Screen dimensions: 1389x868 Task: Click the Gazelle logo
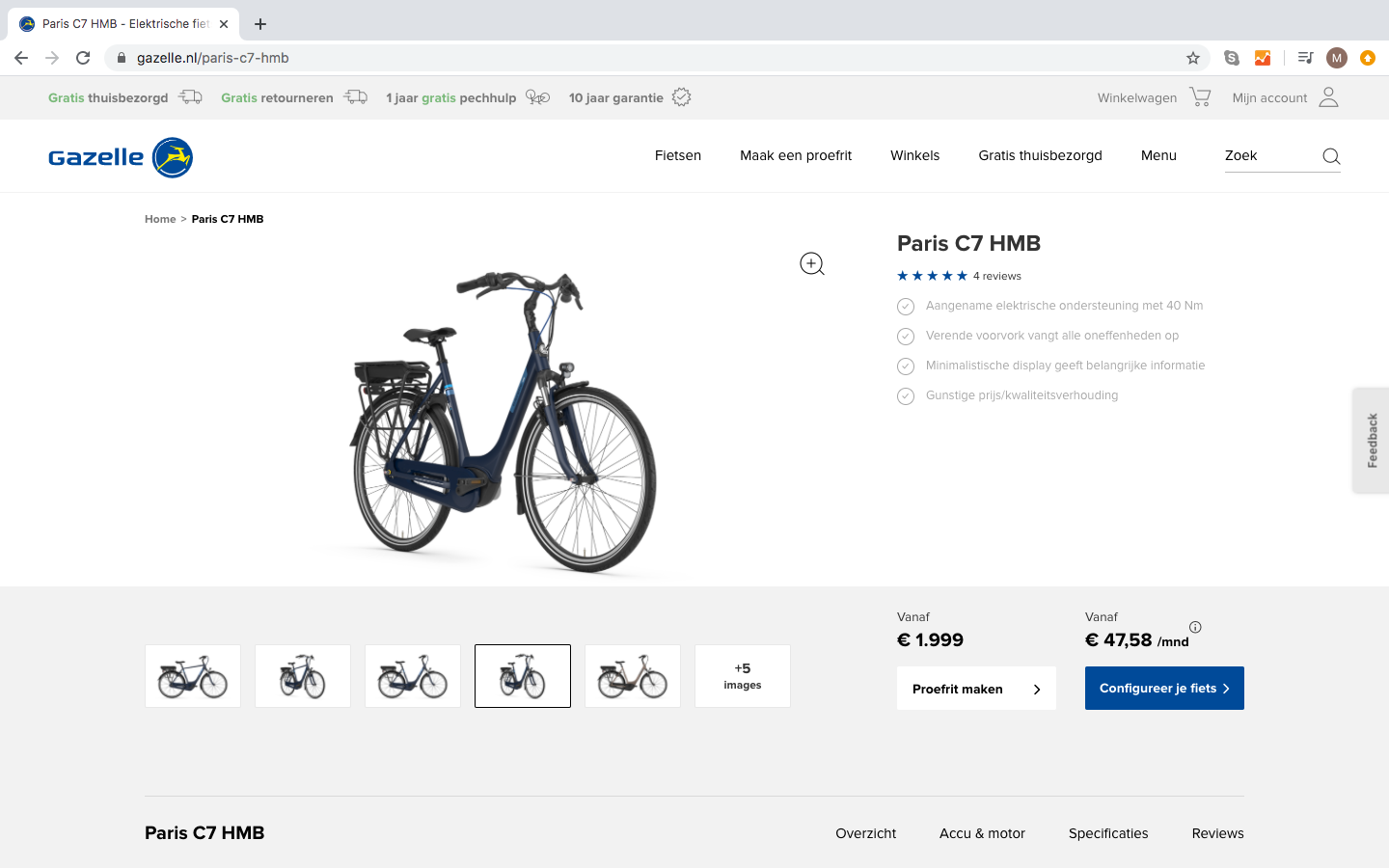tap(121, 157)
